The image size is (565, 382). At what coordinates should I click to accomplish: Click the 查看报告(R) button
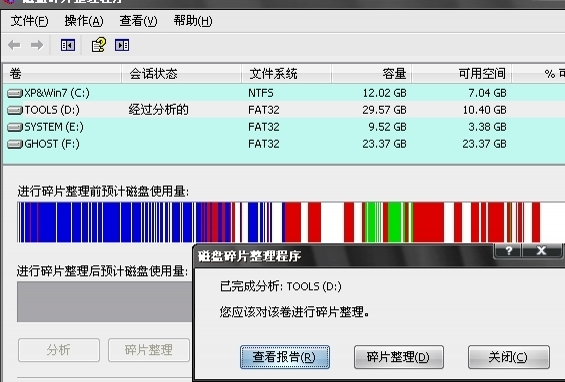(x=285, y=357)
